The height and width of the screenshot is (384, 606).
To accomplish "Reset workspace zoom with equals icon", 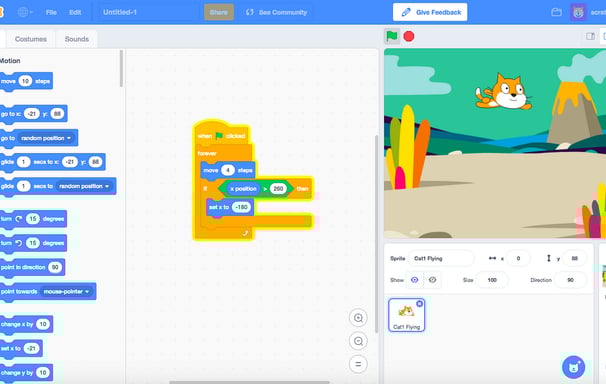I will pos(358,364).
